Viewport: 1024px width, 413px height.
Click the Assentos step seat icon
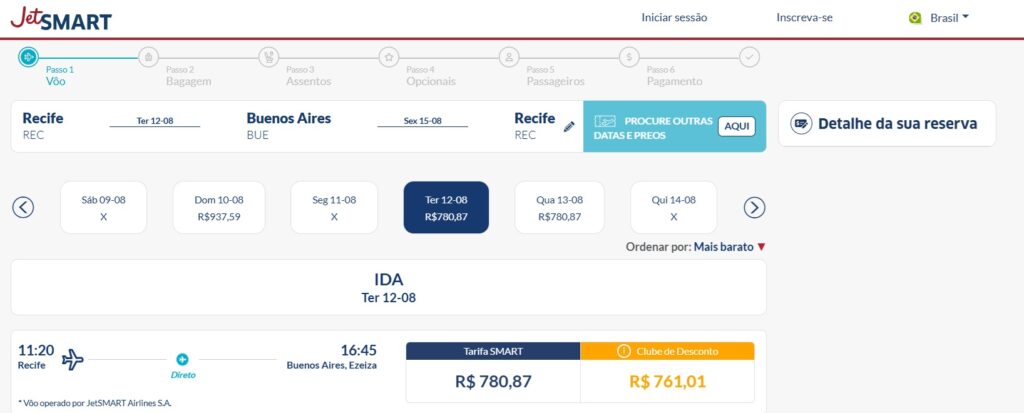[269, 56]
